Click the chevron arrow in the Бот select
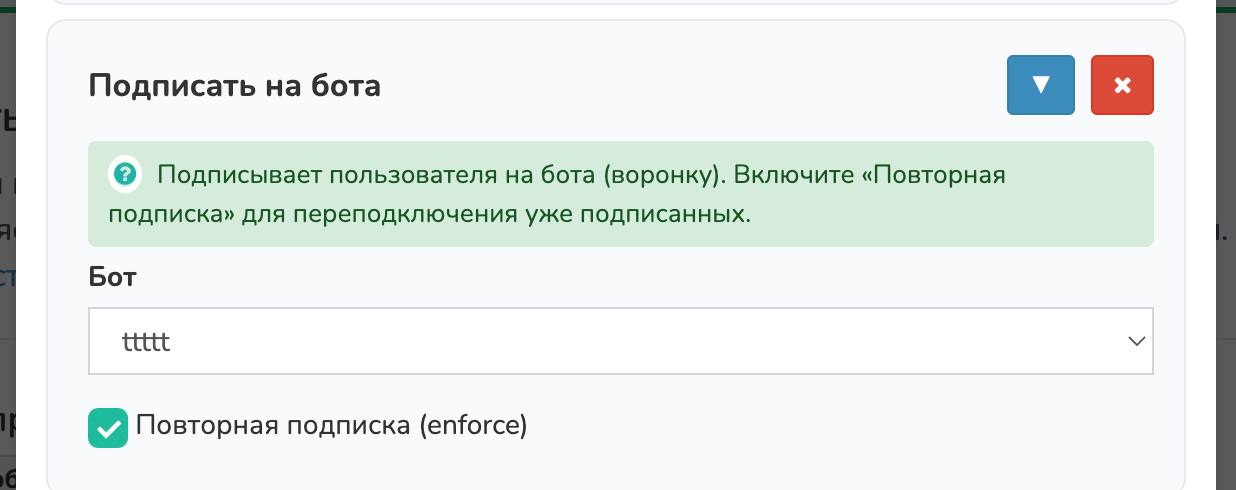The width and height of the screenshot is (1236, 490). [1136, 341]
